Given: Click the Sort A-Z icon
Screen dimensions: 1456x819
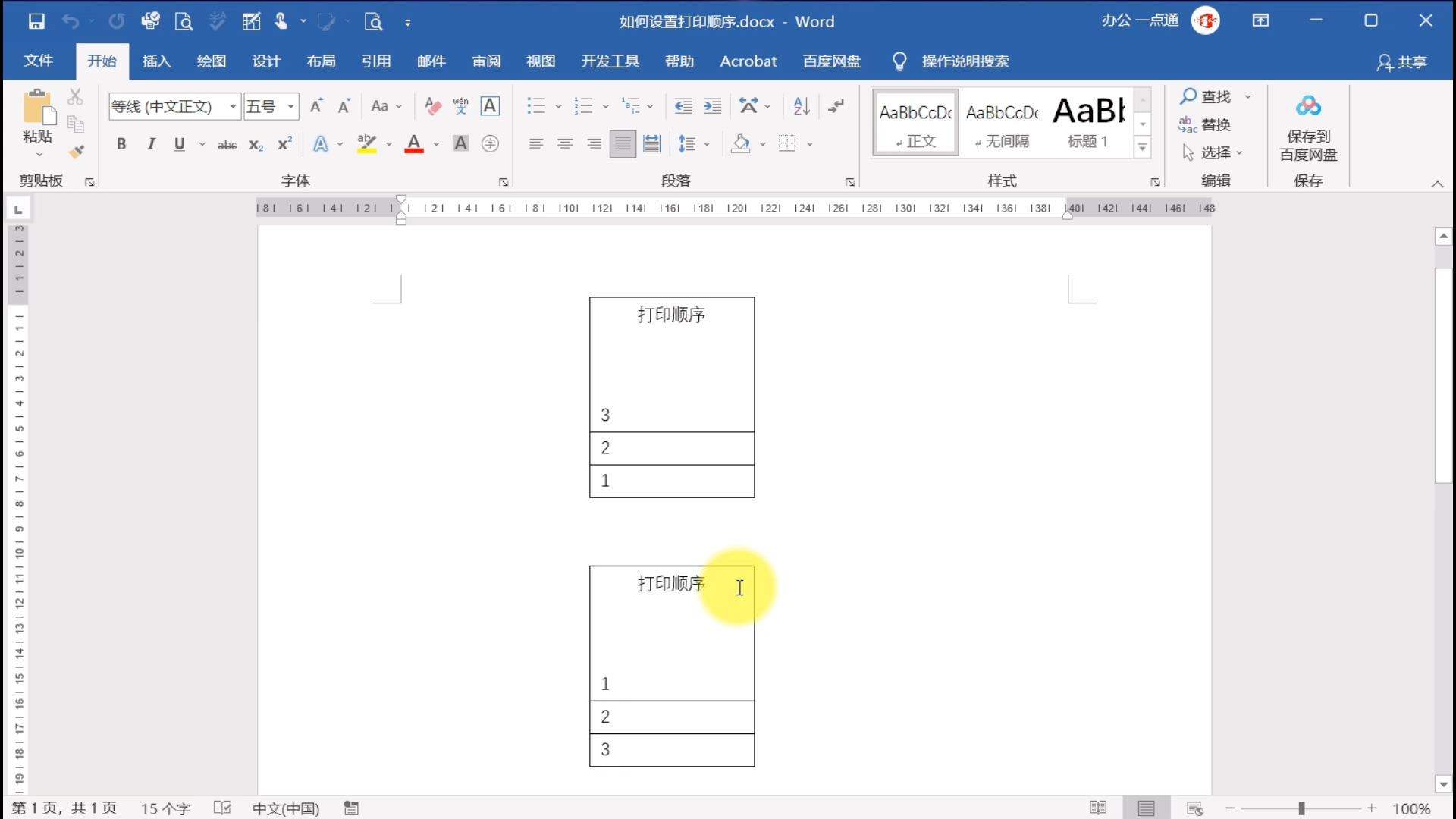Looking at the screenshot, I should click(x=802, y=106).
